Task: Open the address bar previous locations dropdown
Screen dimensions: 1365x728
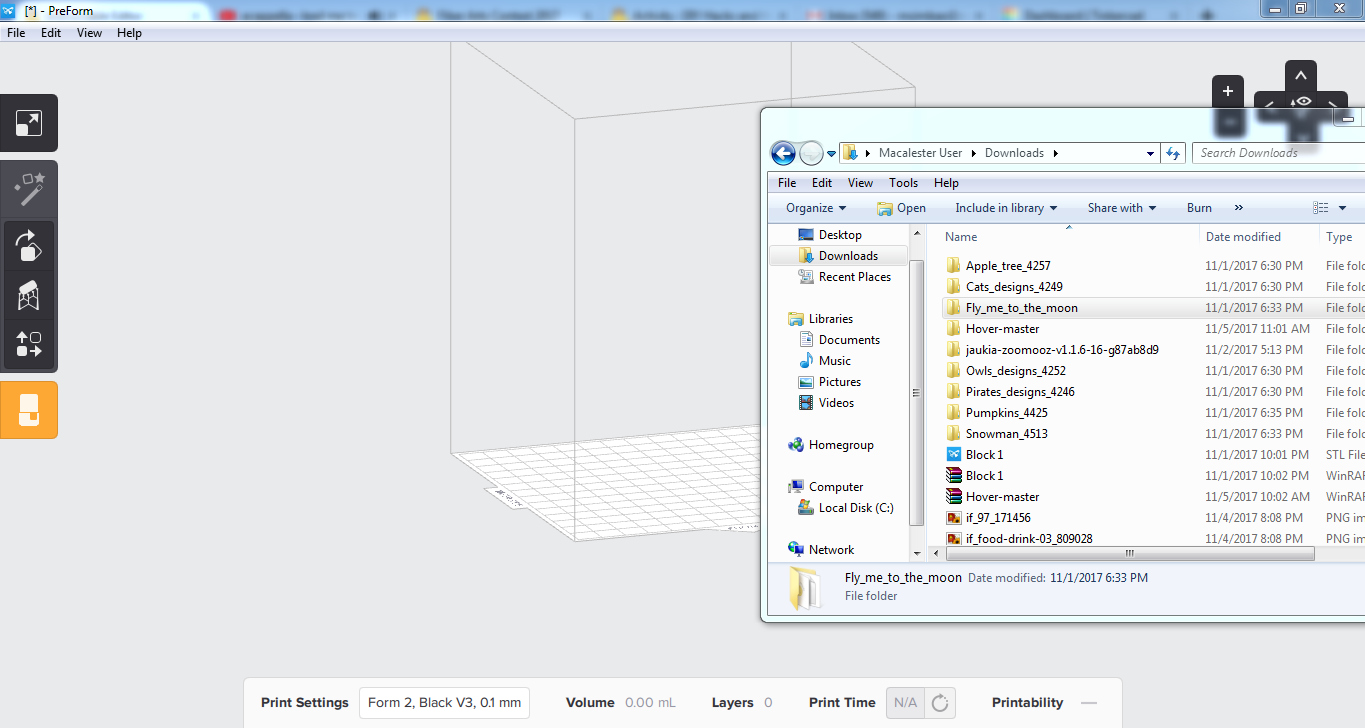Action: 1150,154
